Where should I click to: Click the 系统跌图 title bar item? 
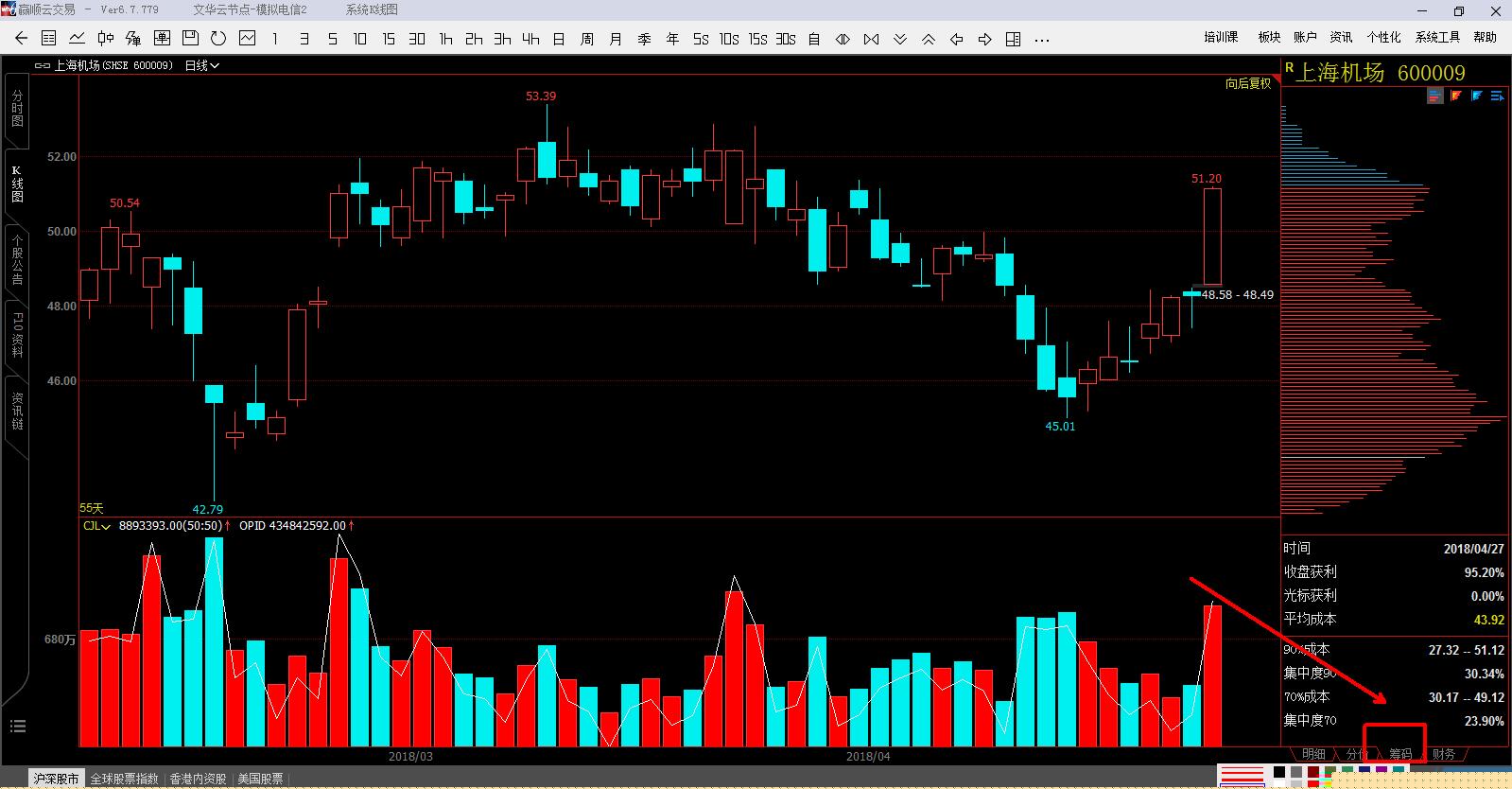point(372,9)
